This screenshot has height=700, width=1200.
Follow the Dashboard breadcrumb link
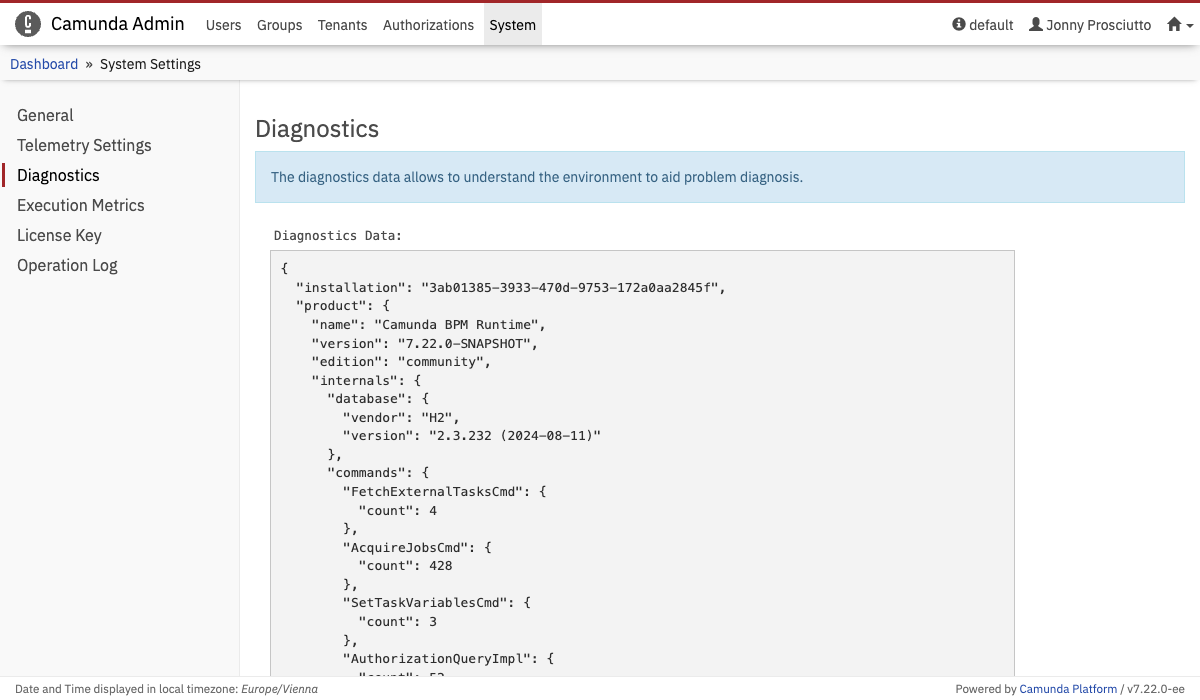pyautogui.click(x=44, y=64)
